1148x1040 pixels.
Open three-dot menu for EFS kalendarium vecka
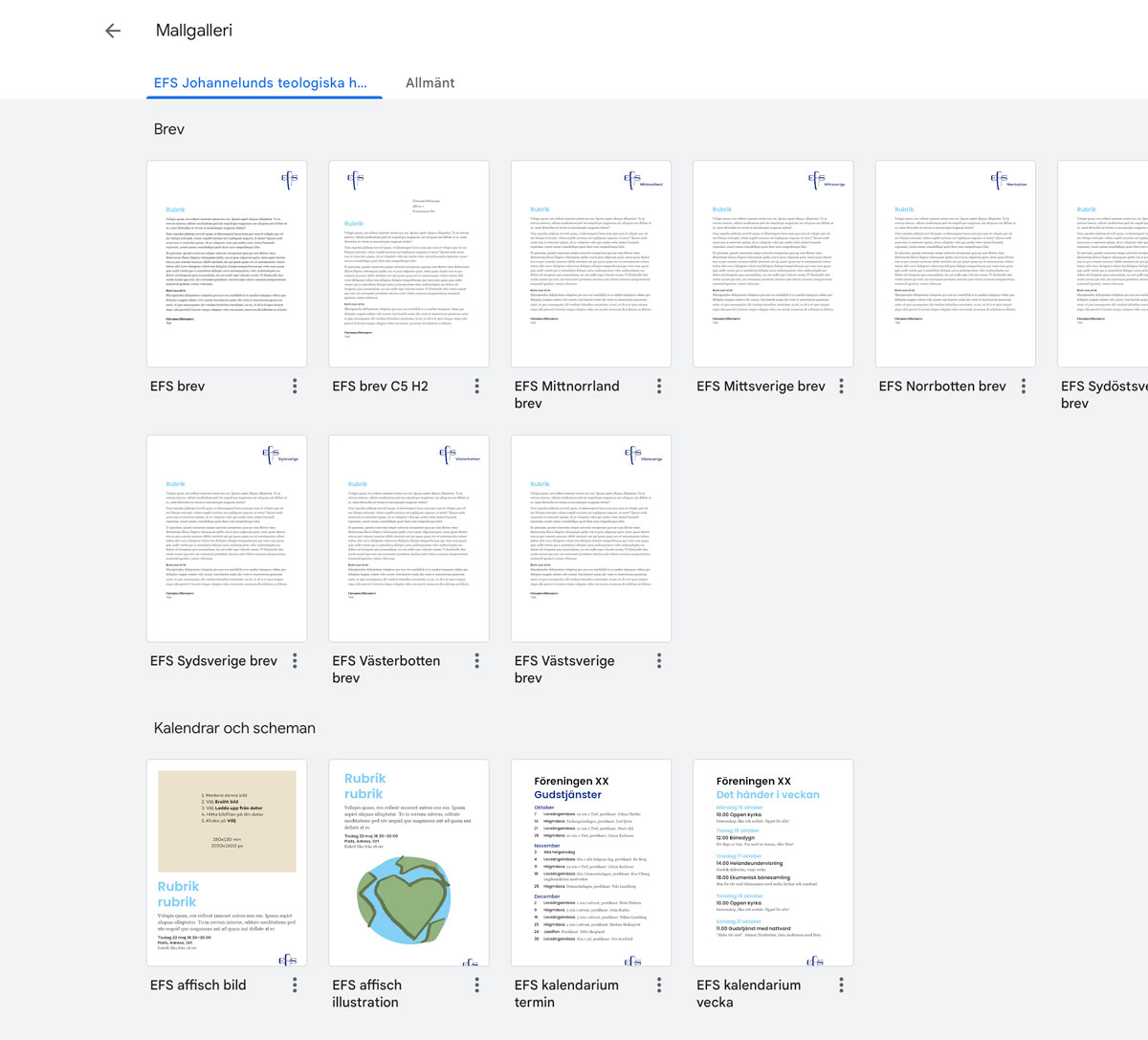point(841,985)
